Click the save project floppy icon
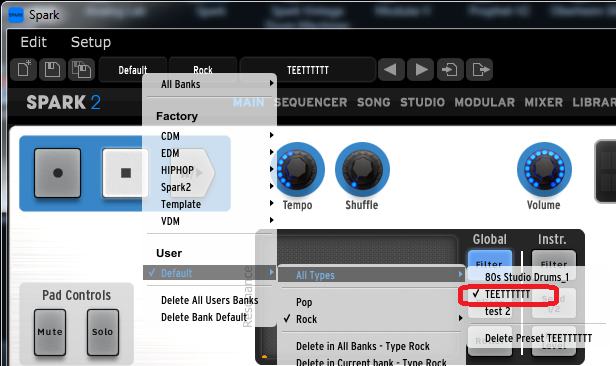The image size is (616, 366). coord(52,70)
